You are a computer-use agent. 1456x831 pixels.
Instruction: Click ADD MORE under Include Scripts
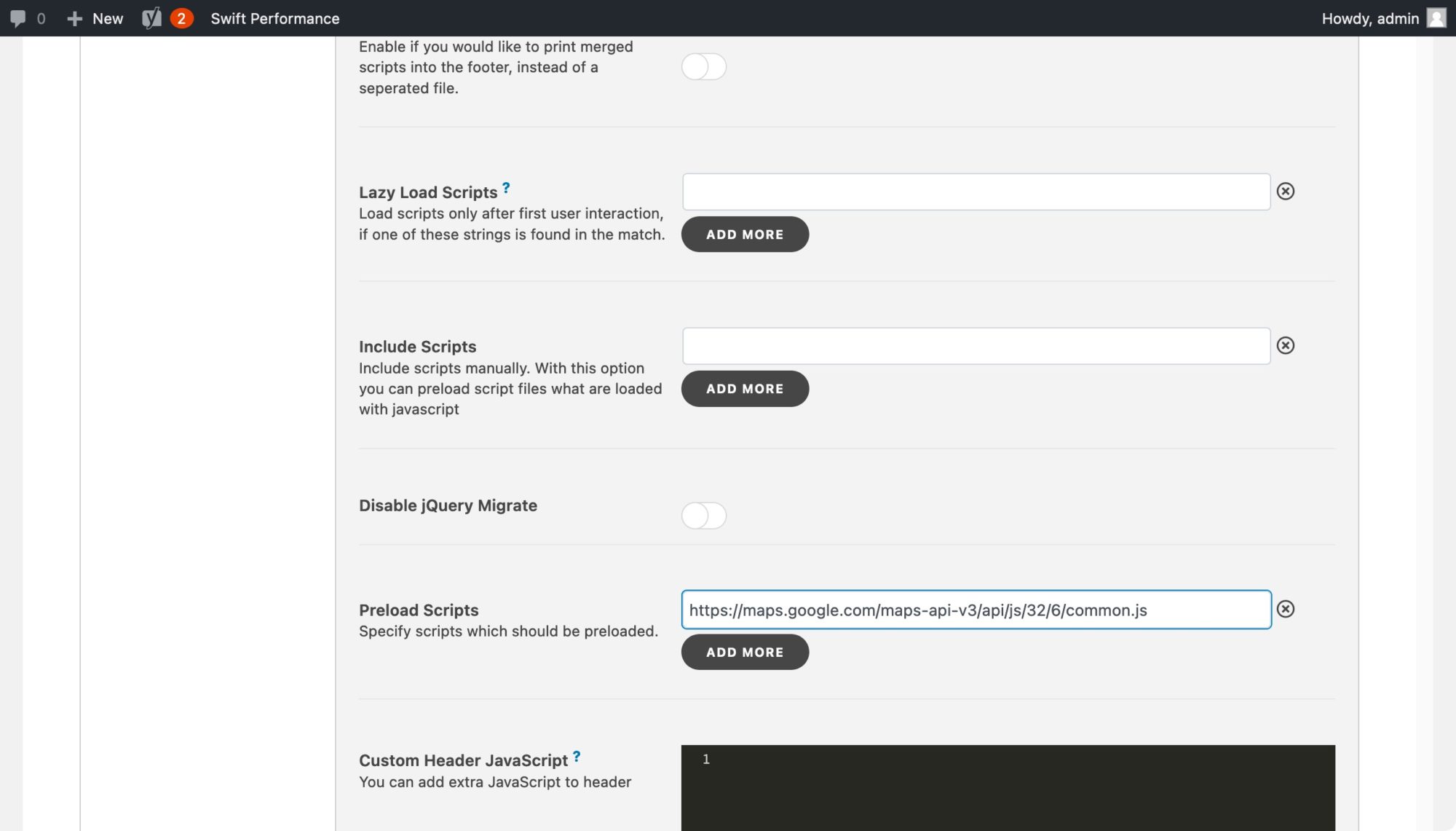[744, 388]
